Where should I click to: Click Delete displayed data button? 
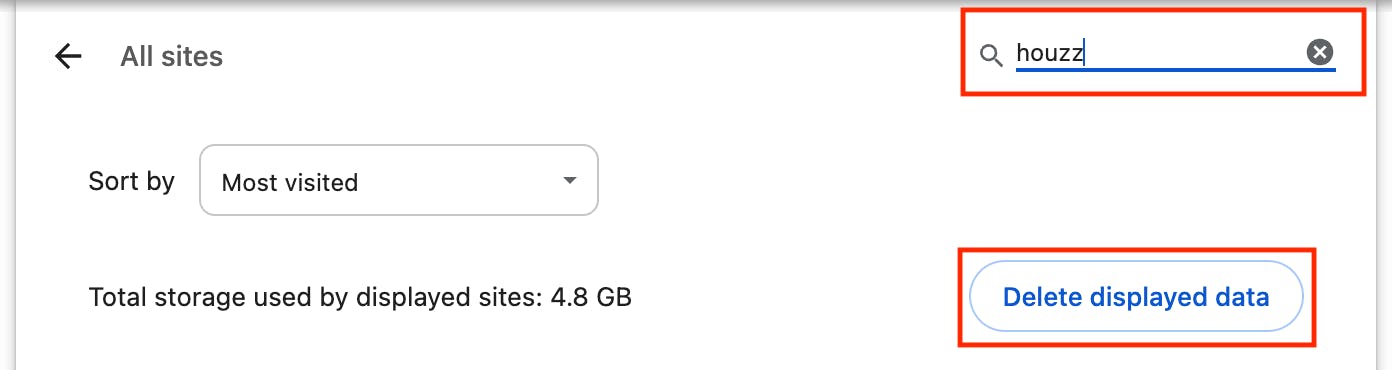click(1136, 296)
